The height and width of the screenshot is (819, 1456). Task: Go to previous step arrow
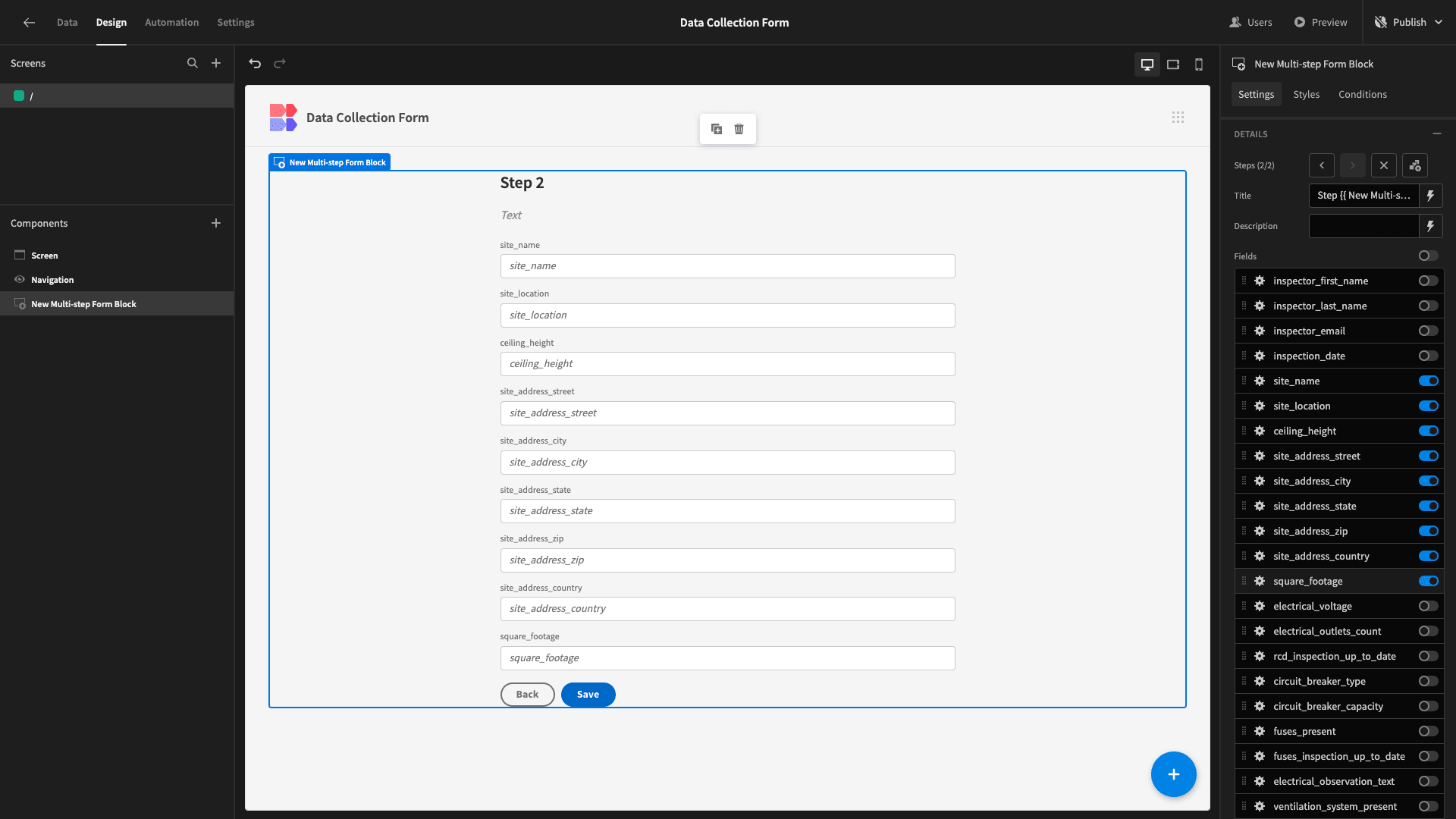pos(1322,165)
